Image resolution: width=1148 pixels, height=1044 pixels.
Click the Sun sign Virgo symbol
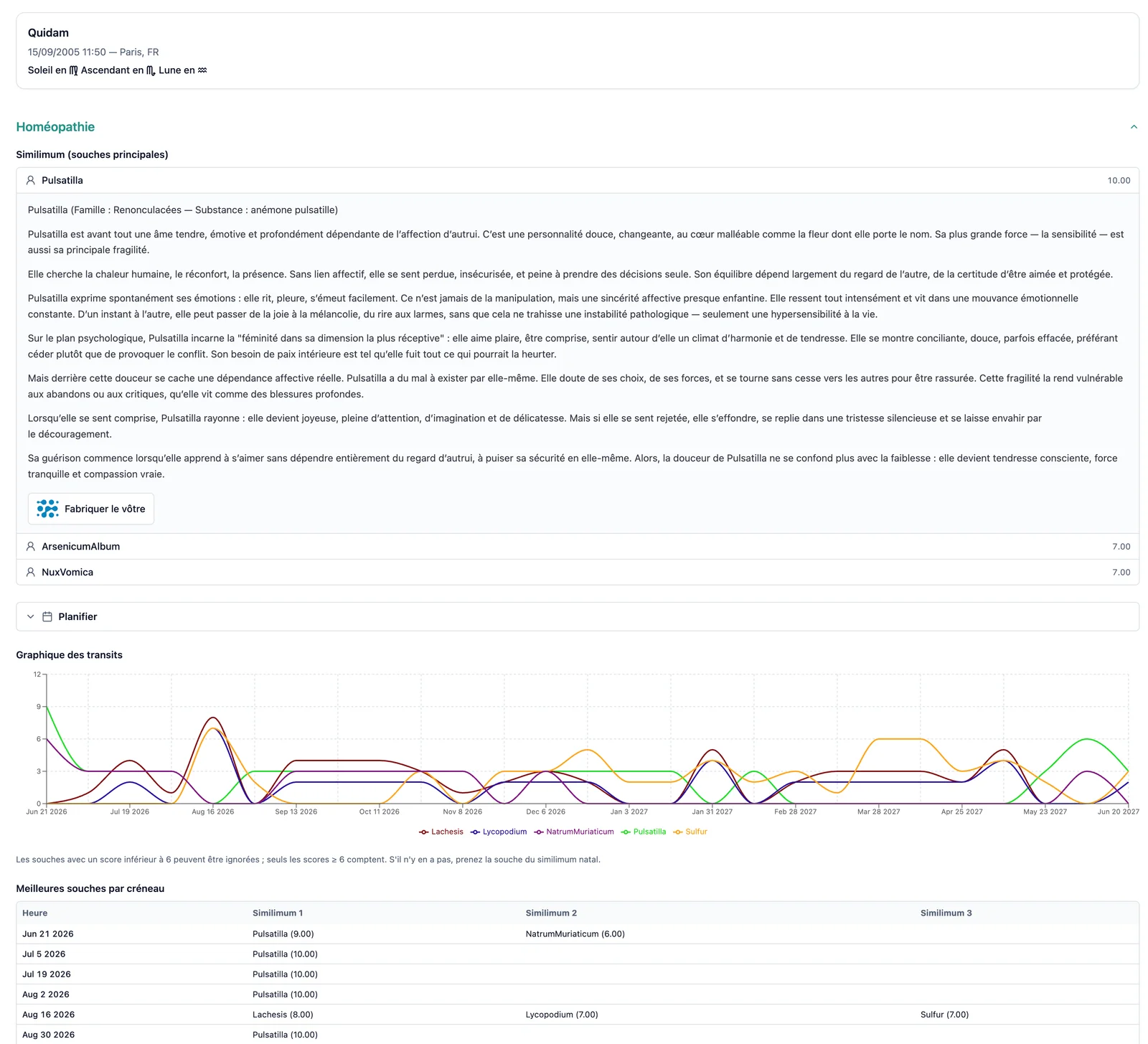pos(73,70)
